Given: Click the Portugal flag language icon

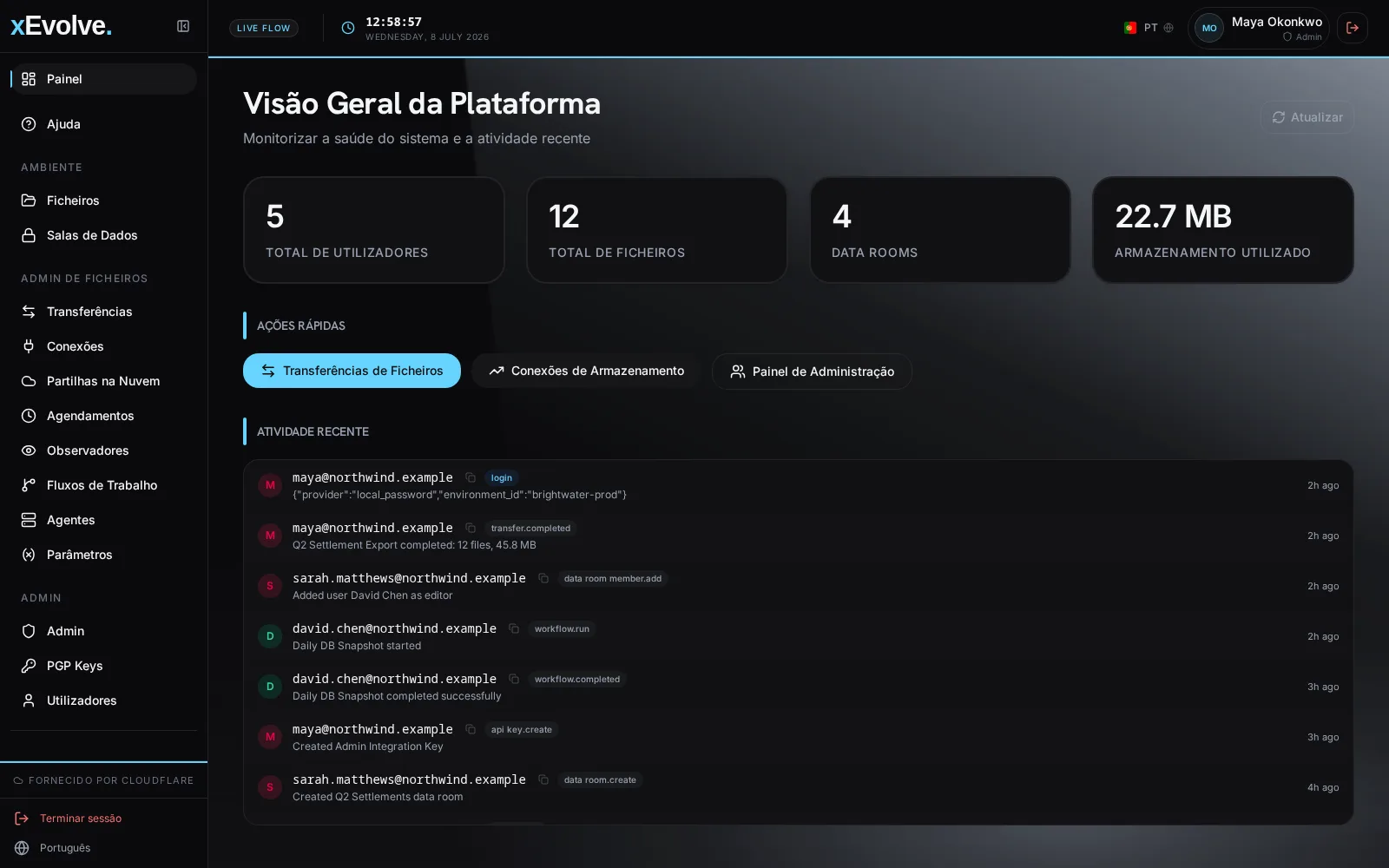Looking at the screenshot, I should tap(1130, 28).
